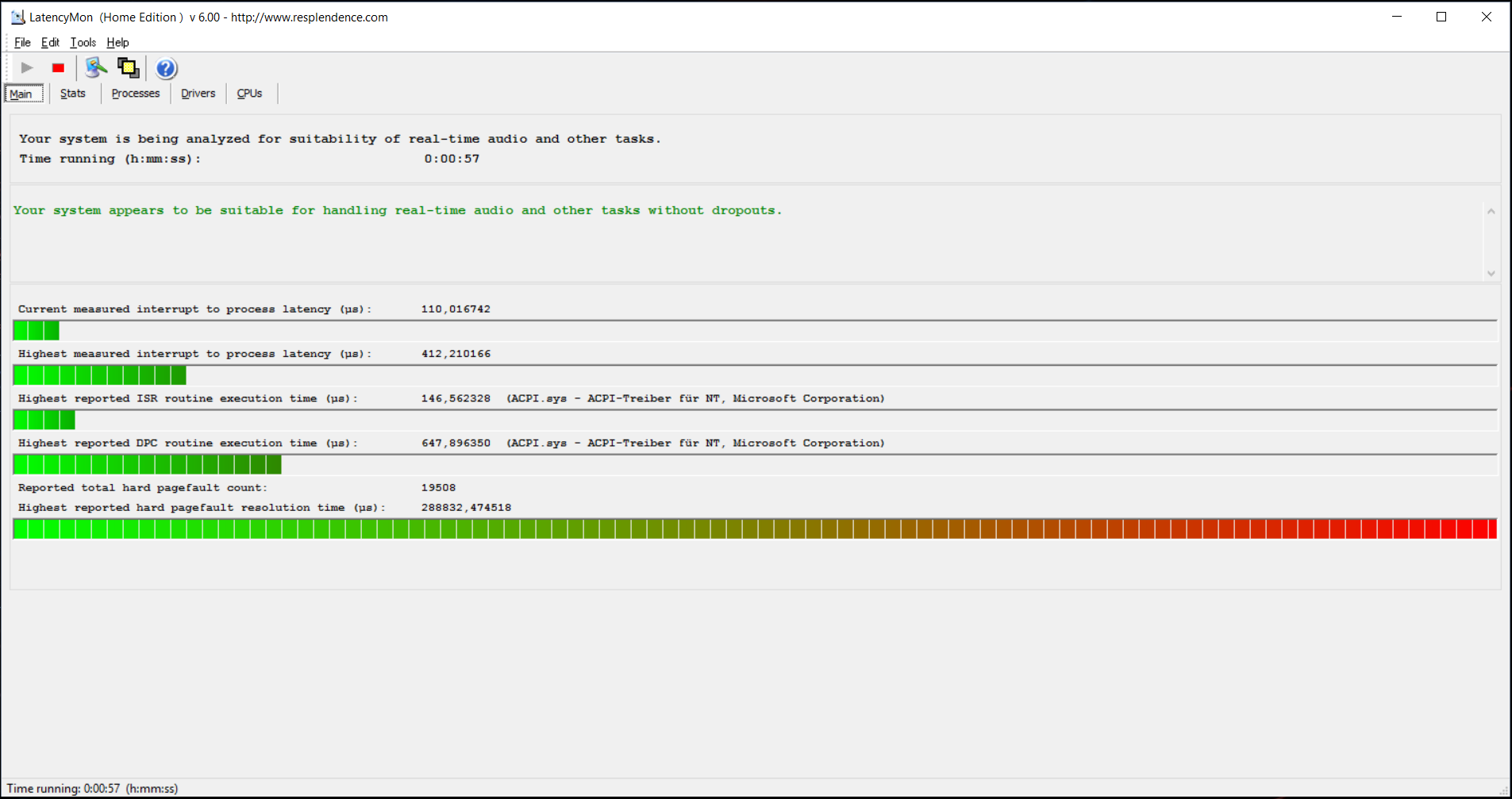This screenshot has height=799, width=1512.
Task: Click pagefault resolution time 288832,474518
Action: (x=466, y=508)
